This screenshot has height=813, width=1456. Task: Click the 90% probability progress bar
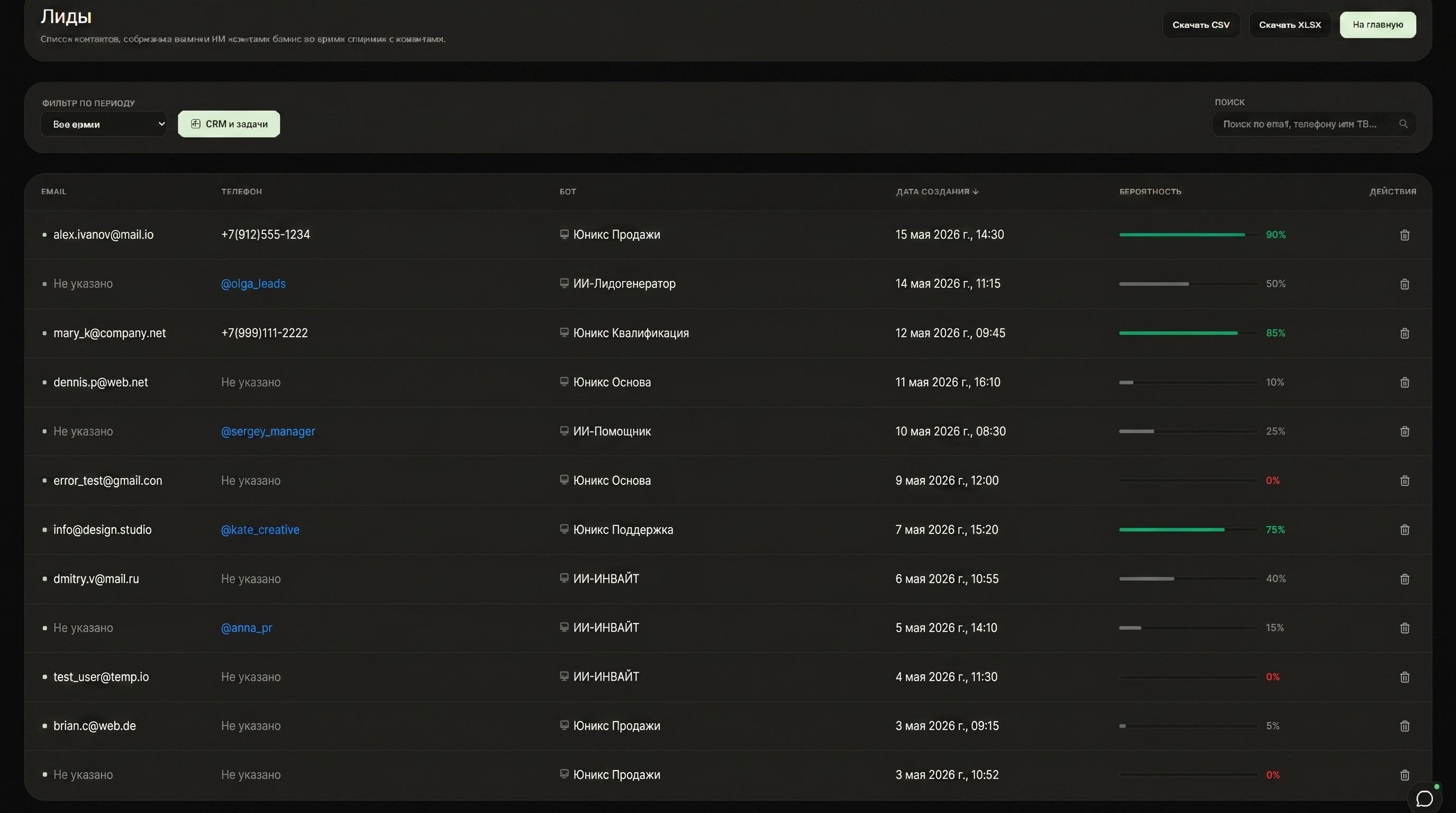[x=1188, y=234]
